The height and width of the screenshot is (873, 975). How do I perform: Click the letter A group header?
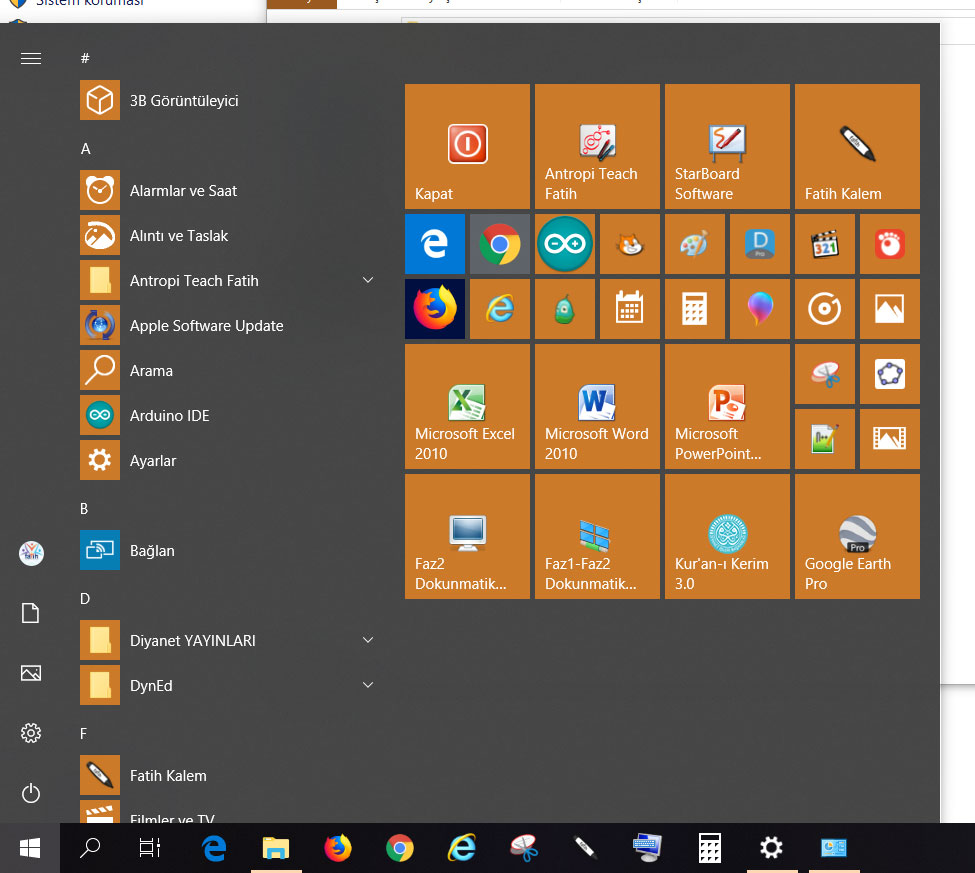pyautogui.click(x=86, y=149)
